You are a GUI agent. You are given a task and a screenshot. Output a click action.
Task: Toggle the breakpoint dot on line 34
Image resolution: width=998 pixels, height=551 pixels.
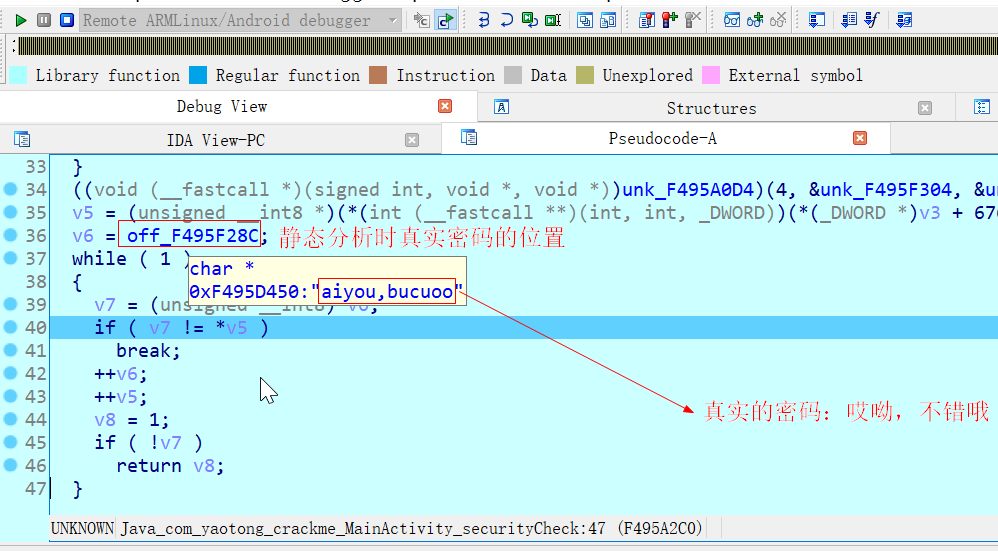(10, 189)
